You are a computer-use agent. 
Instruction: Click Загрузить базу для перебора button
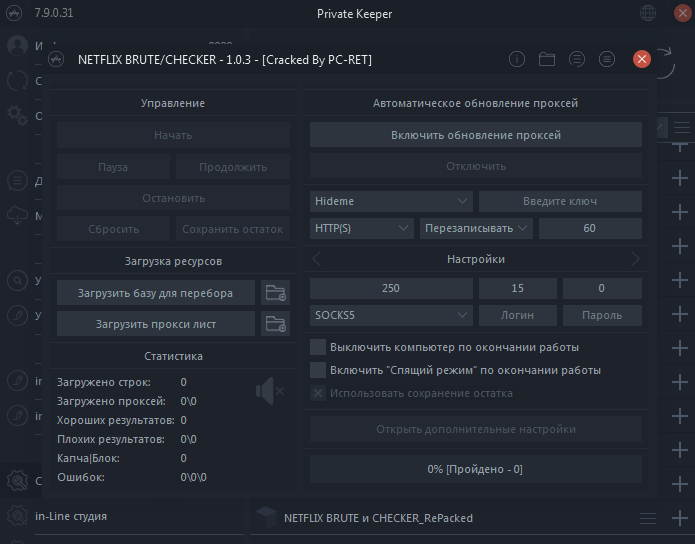pyautogui.click(x=156, y=293)
